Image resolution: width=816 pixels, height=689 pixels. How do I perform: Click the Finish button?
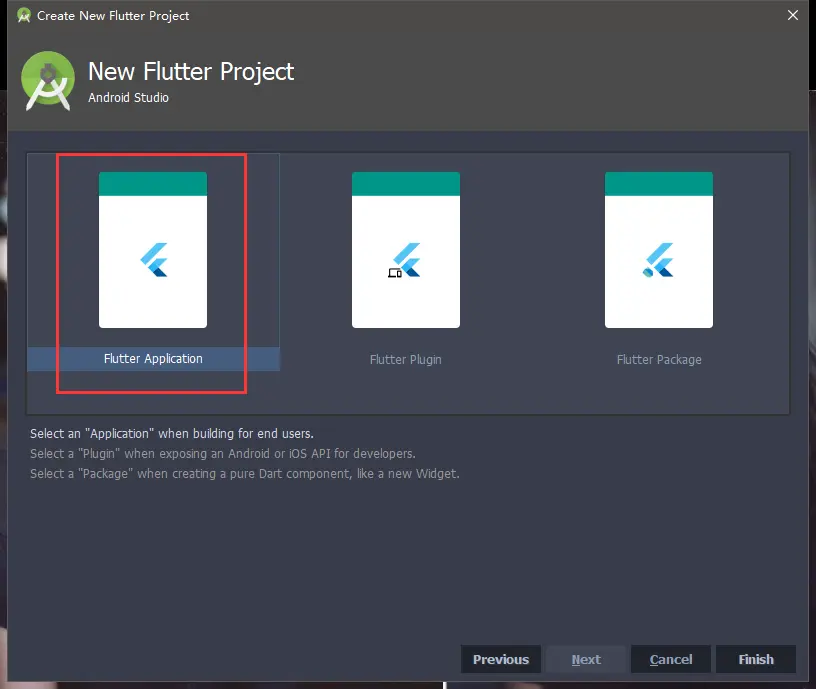pos(756,659)
